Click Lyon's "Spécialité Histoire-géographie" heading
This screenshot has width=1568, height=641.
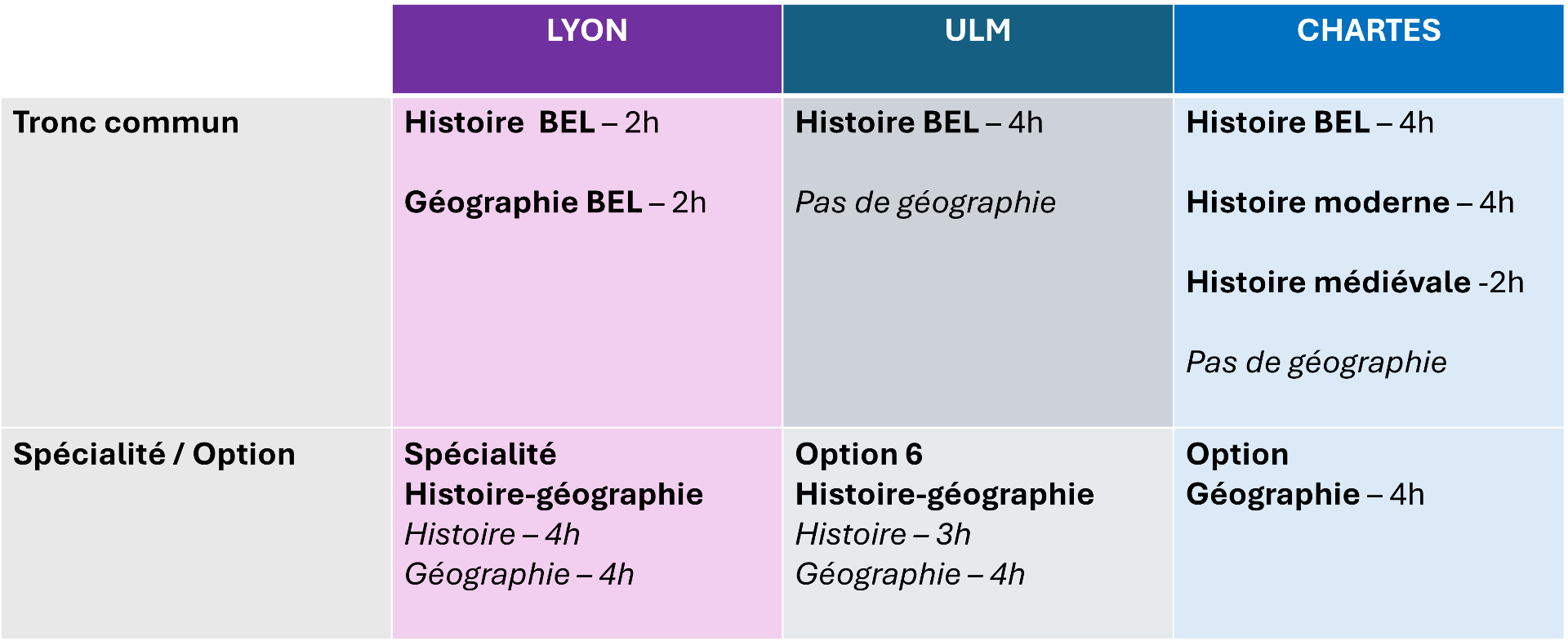pyautogui.click(x=554, y=474)
